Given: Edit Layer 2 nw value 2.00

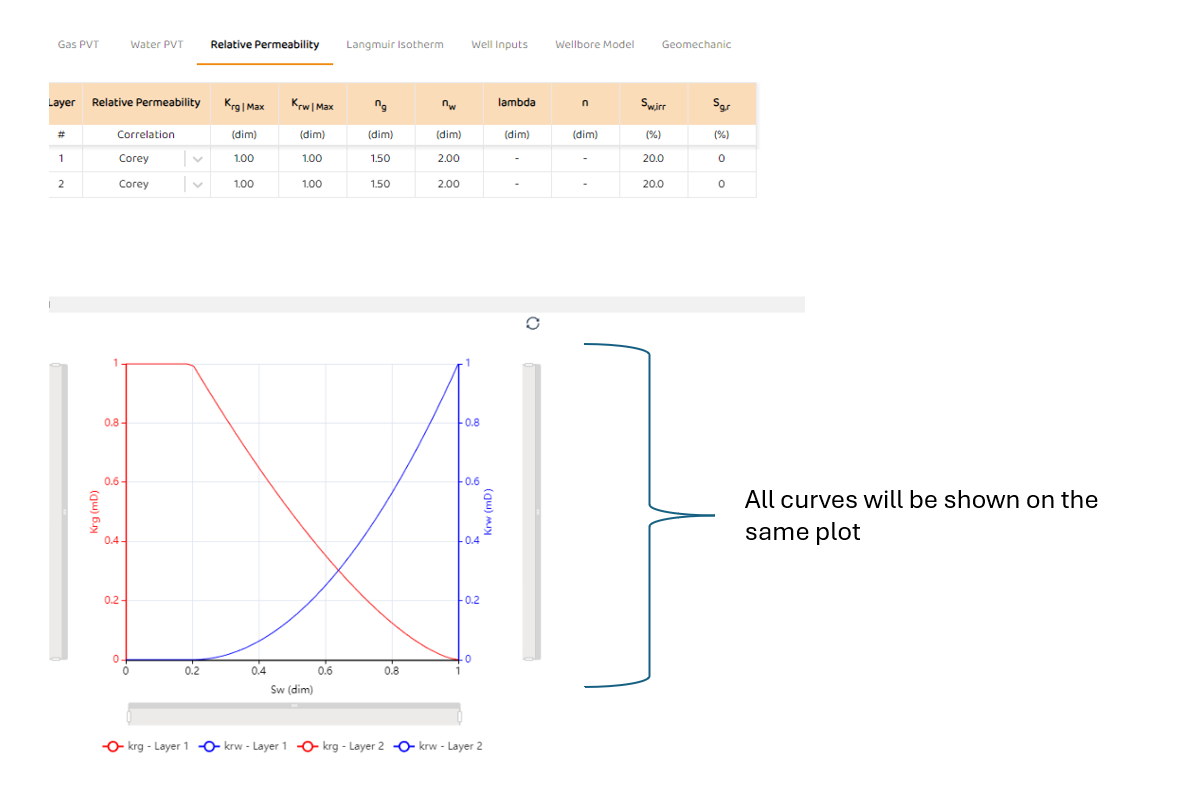Looking at the screenshot, I should click(449, 184).
